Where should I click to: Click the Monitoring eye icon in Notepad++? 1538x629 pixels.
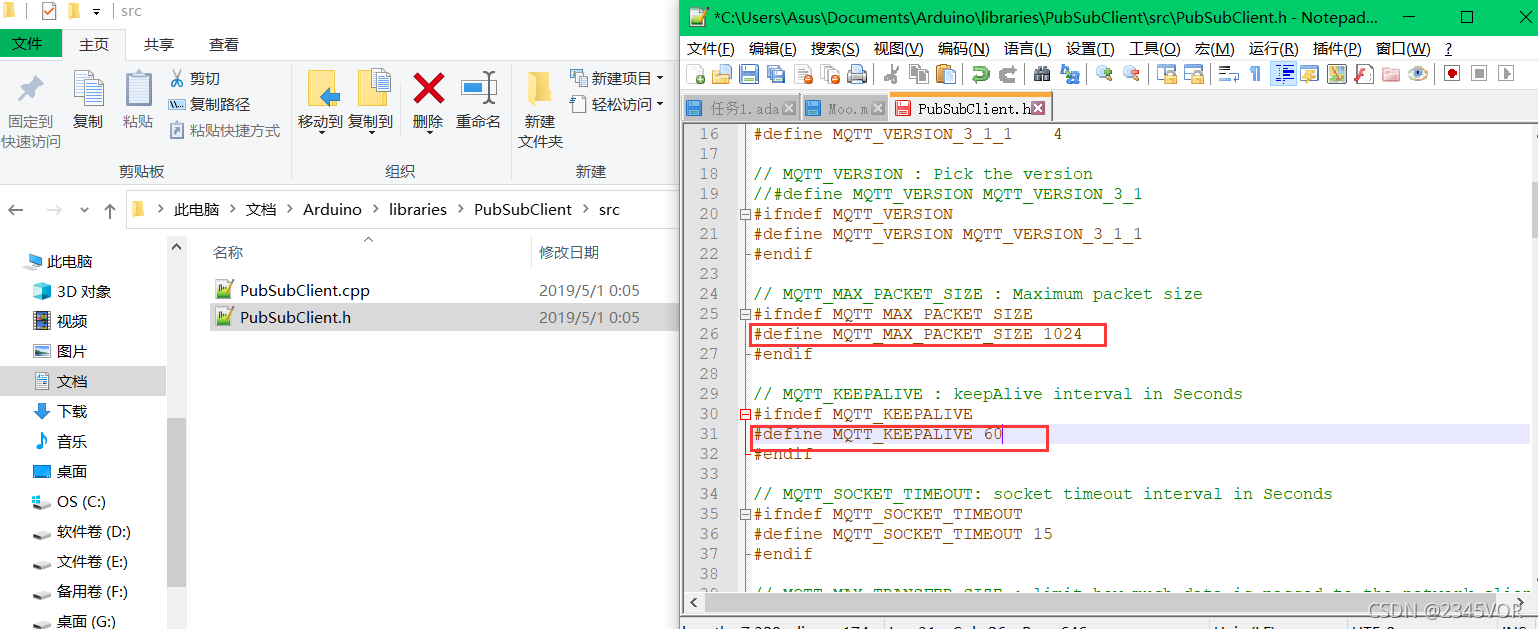point(1418,74)
